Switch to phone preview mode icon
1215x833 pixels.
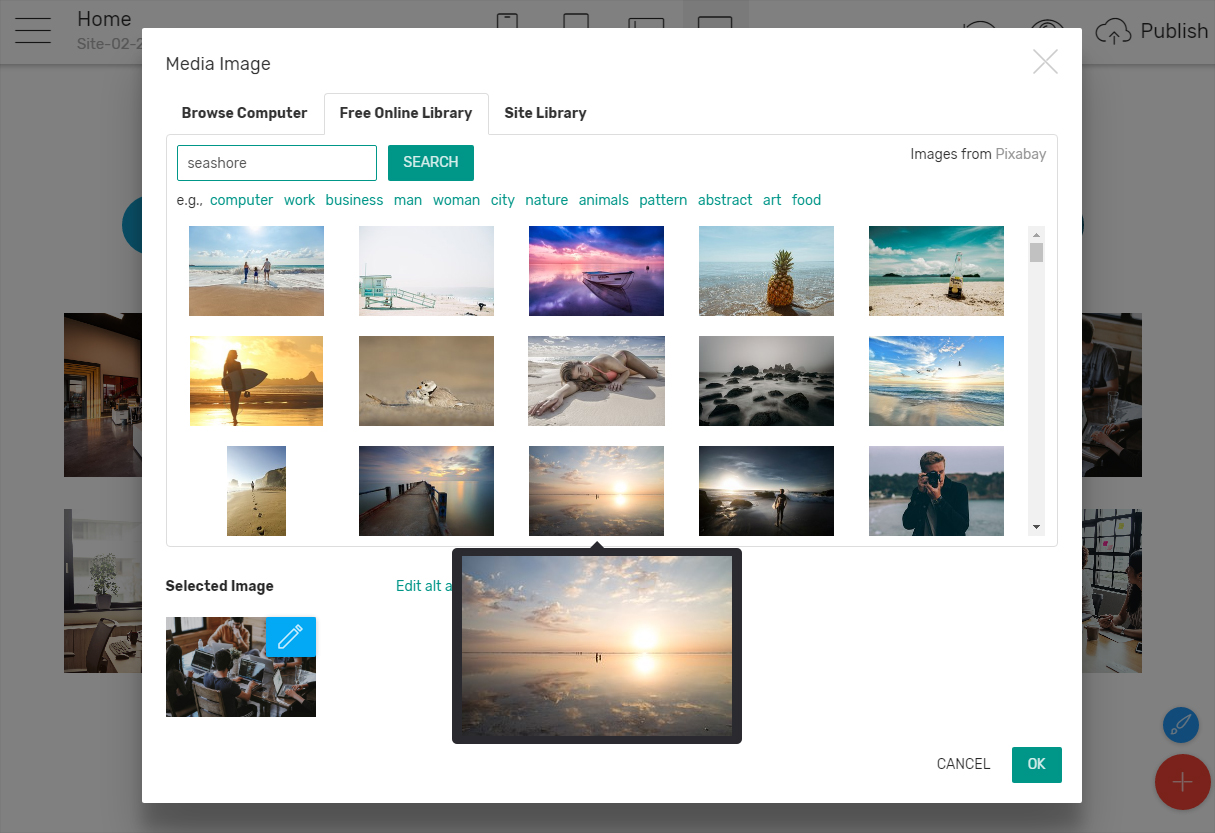(508, 25)
